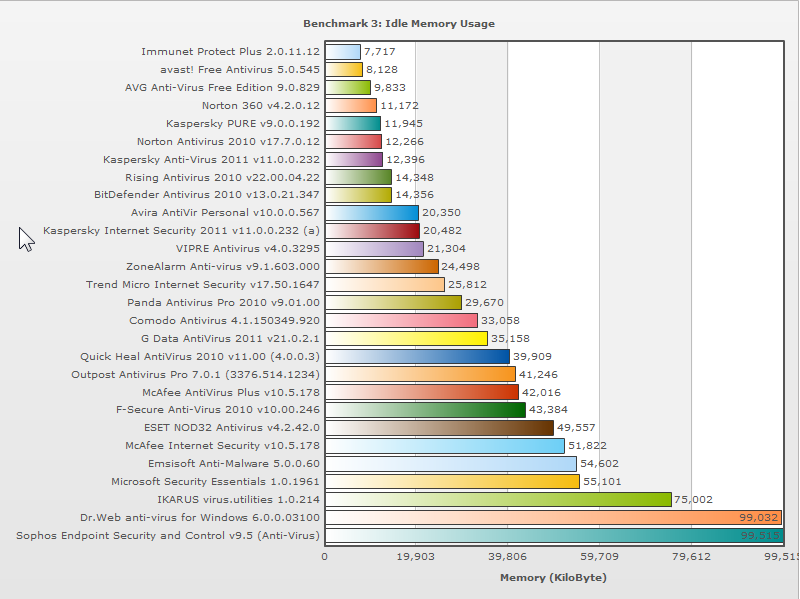Click the value 21,304

446,248
